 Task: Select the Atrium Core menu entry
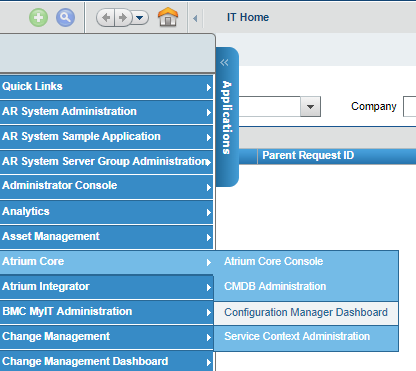tap(106, 262)
